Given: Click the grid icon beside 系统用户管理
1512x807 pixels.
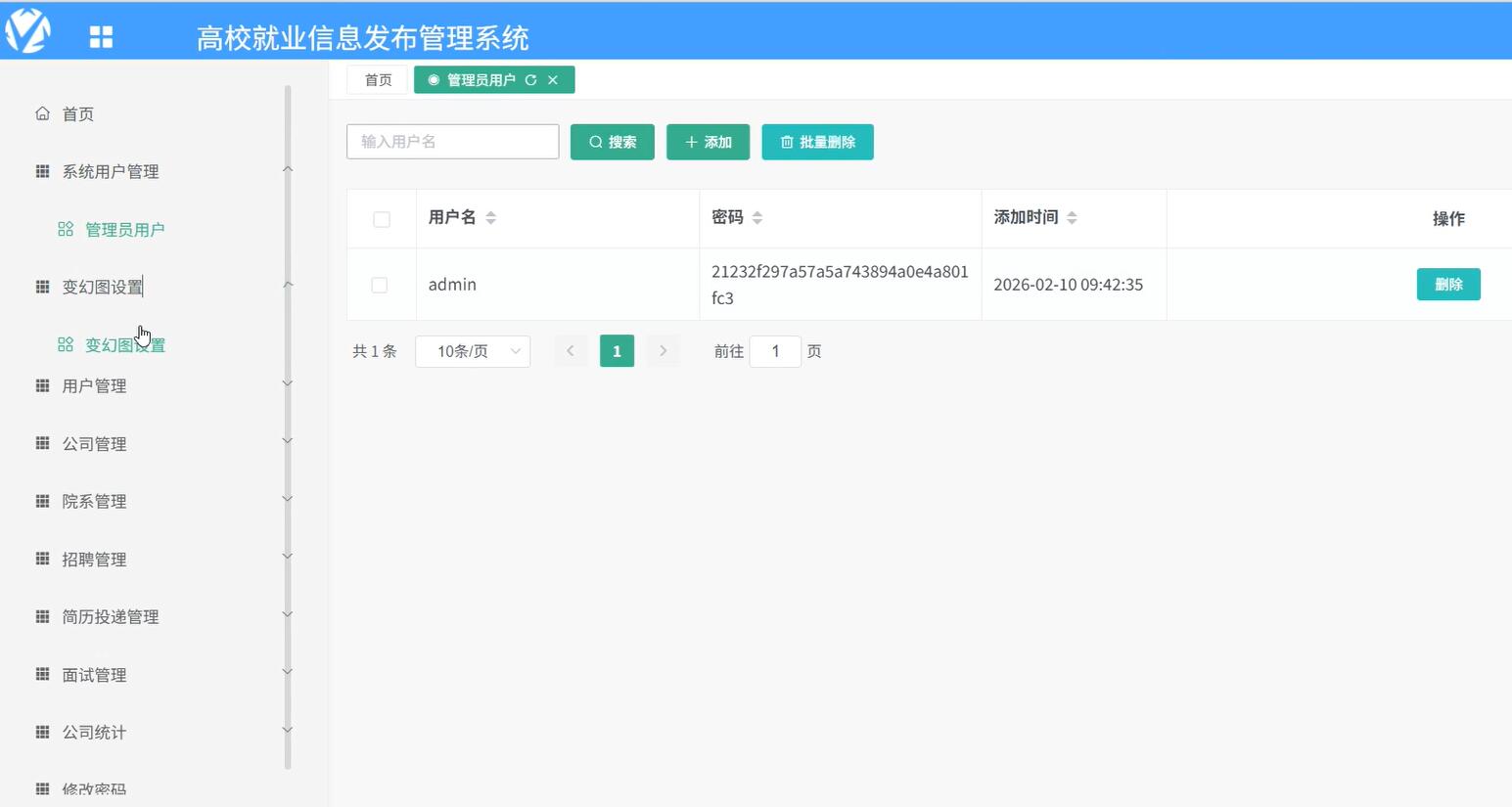Looking at the screenshot, I should coord(42,171).
